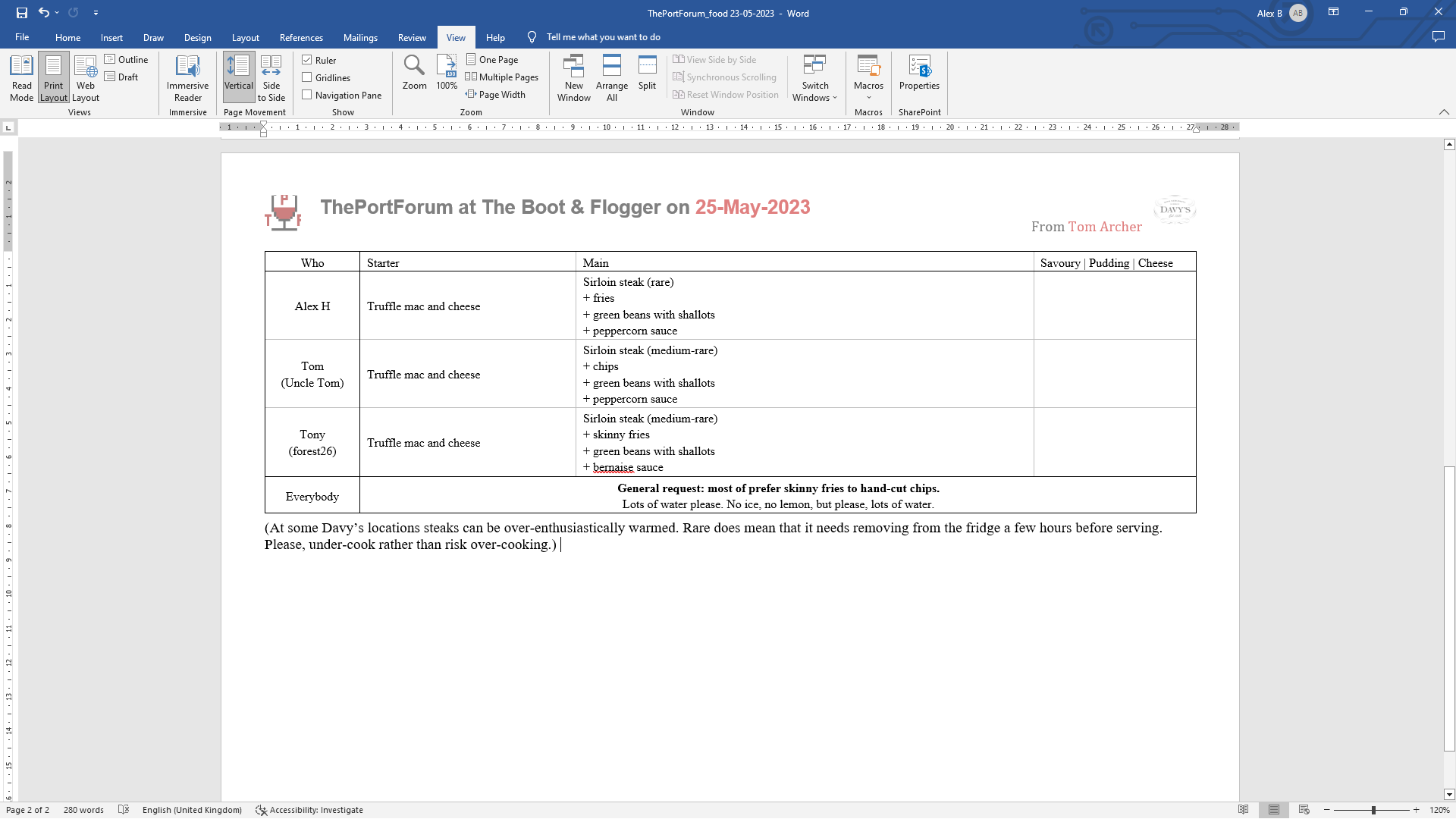Open the Page Movement dropdown
This screenshot has height=819, width=1456.
click(253, 111)
